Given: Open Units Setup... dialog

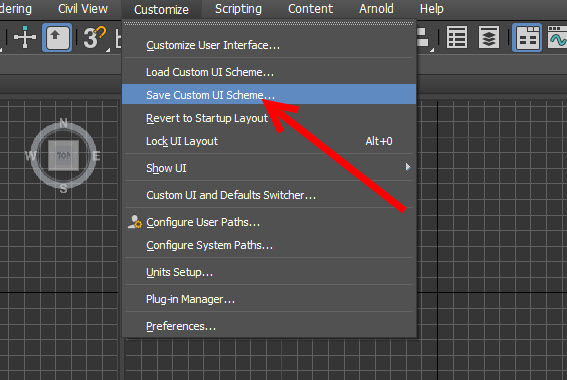Looking at the screenshot, I should click(269, 272).
